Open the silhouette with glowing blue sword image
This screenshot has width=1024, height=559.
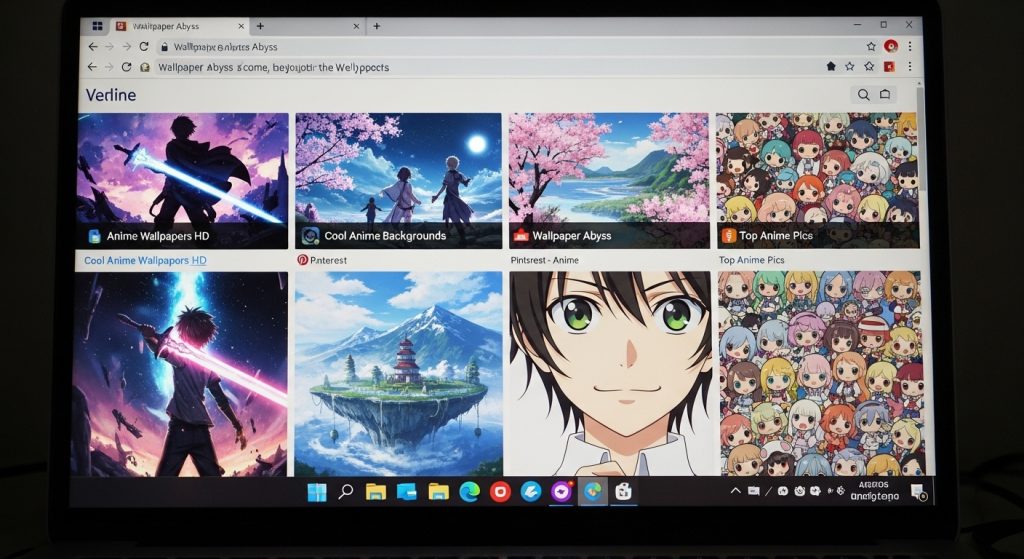pos(183,181)
